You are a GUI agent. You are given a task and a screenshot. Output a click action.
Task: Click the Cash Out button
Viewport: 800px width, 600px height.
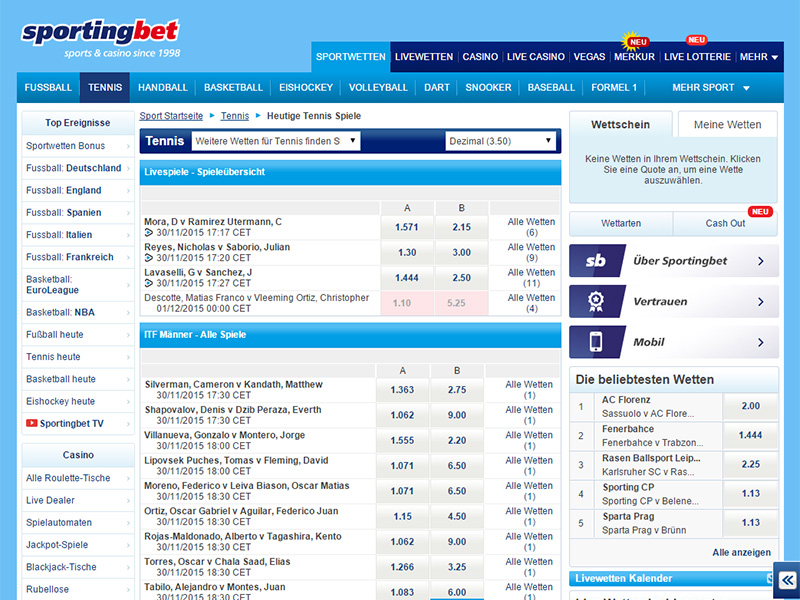[x=725, y=223]
